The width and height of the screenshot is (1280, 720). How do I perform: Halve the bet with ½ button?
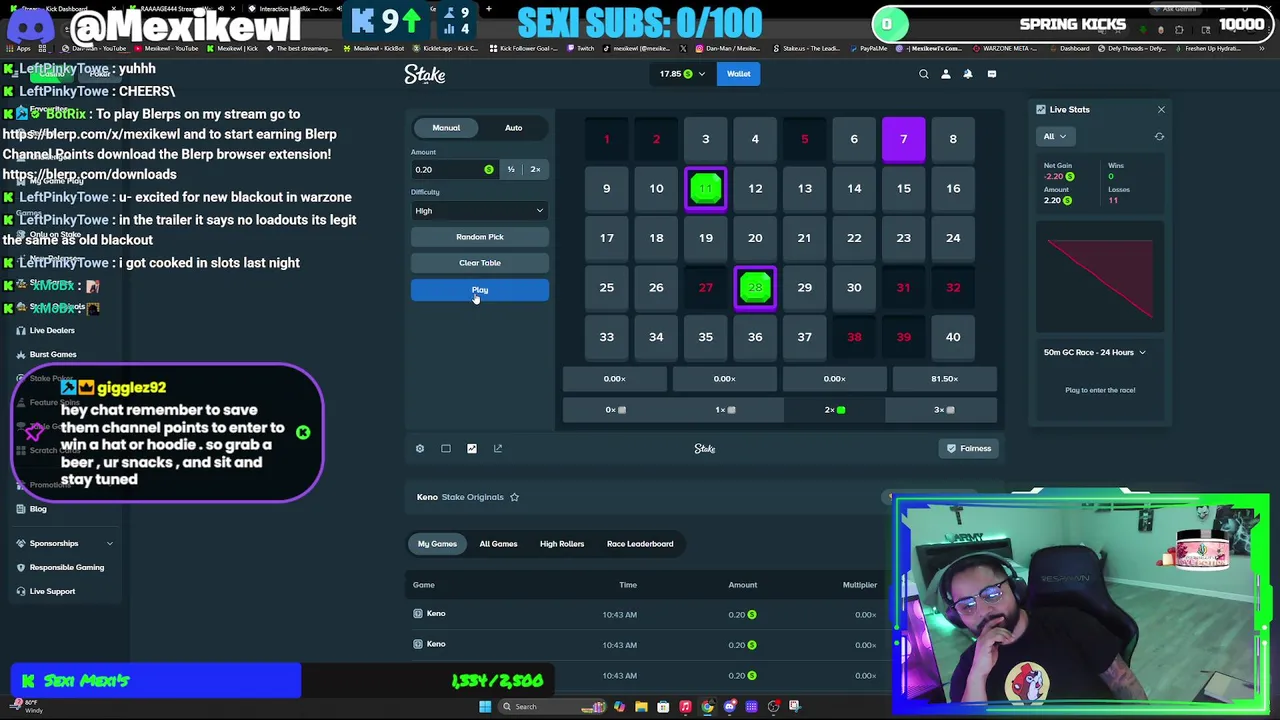511,170
